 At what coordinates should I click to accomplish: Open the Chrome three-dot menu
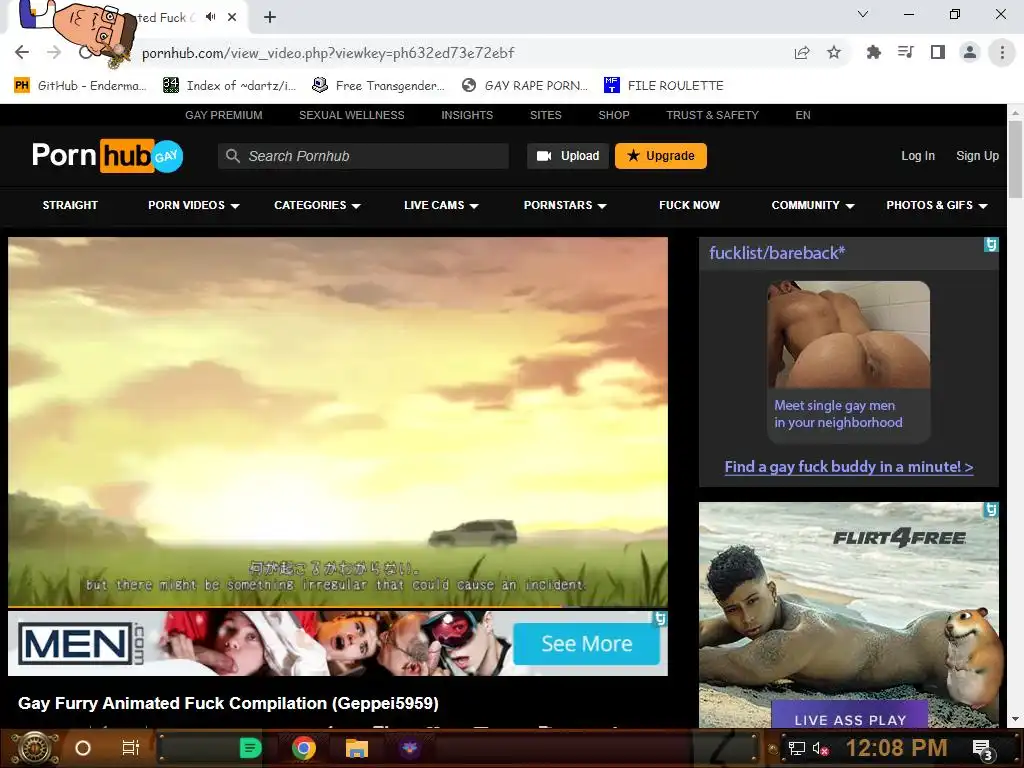(x=1002, y=52)
